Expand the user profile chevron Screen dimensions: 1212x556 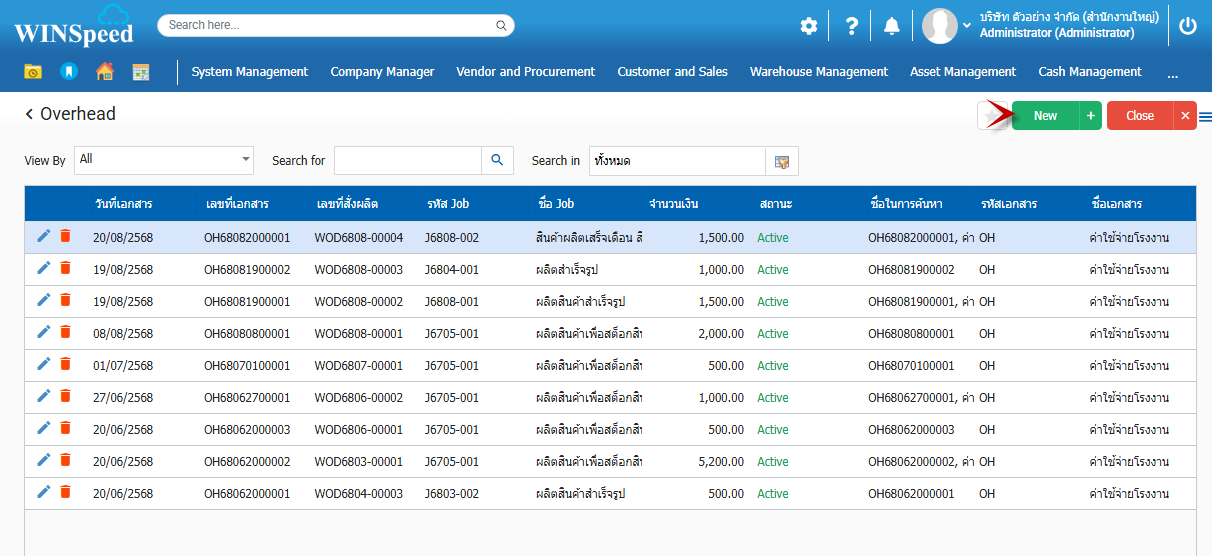[967, 26]
